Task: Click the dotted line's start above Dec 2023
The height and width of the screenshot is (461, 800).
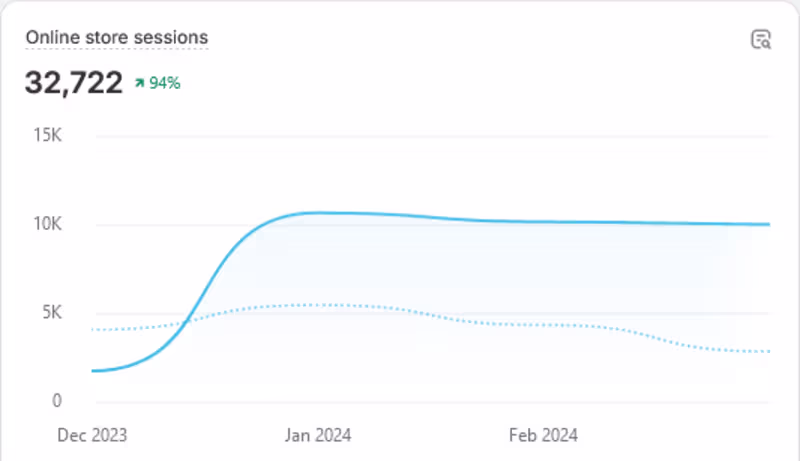Action: coord(93,329)
